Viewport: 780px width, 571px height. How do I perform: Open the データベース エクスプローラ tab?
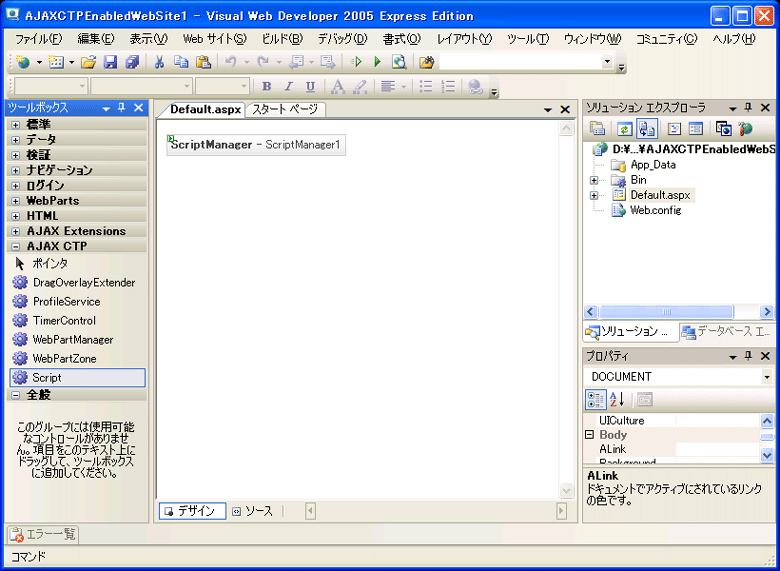tap(726, 332)
